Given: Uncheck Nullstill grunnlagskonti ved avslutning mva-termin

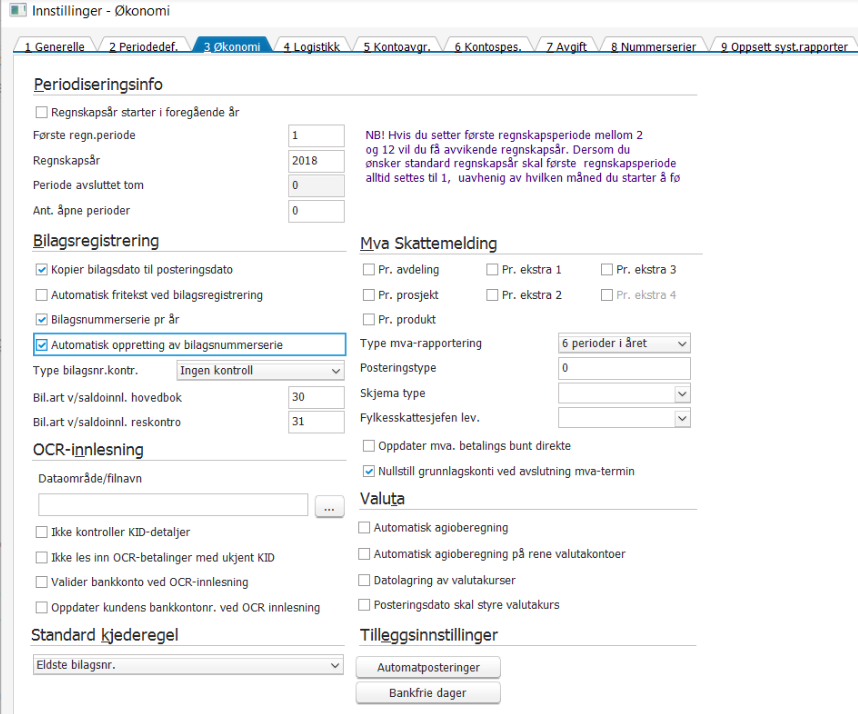Looking at the screenshot, I should click(369, 471).
